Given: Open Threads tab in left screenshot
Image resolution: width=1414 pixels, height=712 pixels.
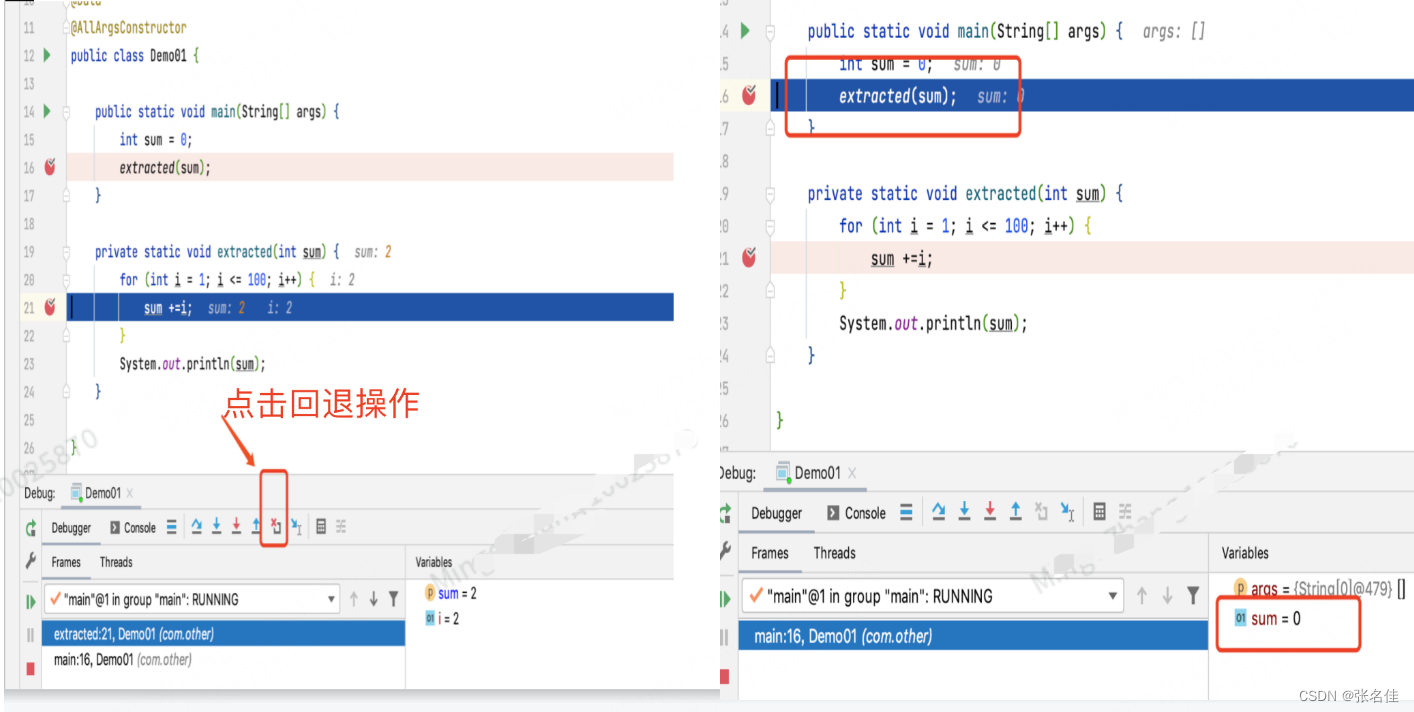Looking at the screenshot, I should pyautogui.click(x=116, y=562).
